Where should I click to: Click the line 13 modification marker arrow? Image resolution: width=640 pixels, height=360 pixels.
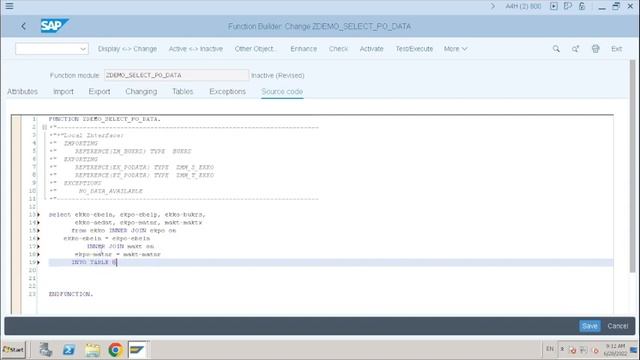pos(38,215)
